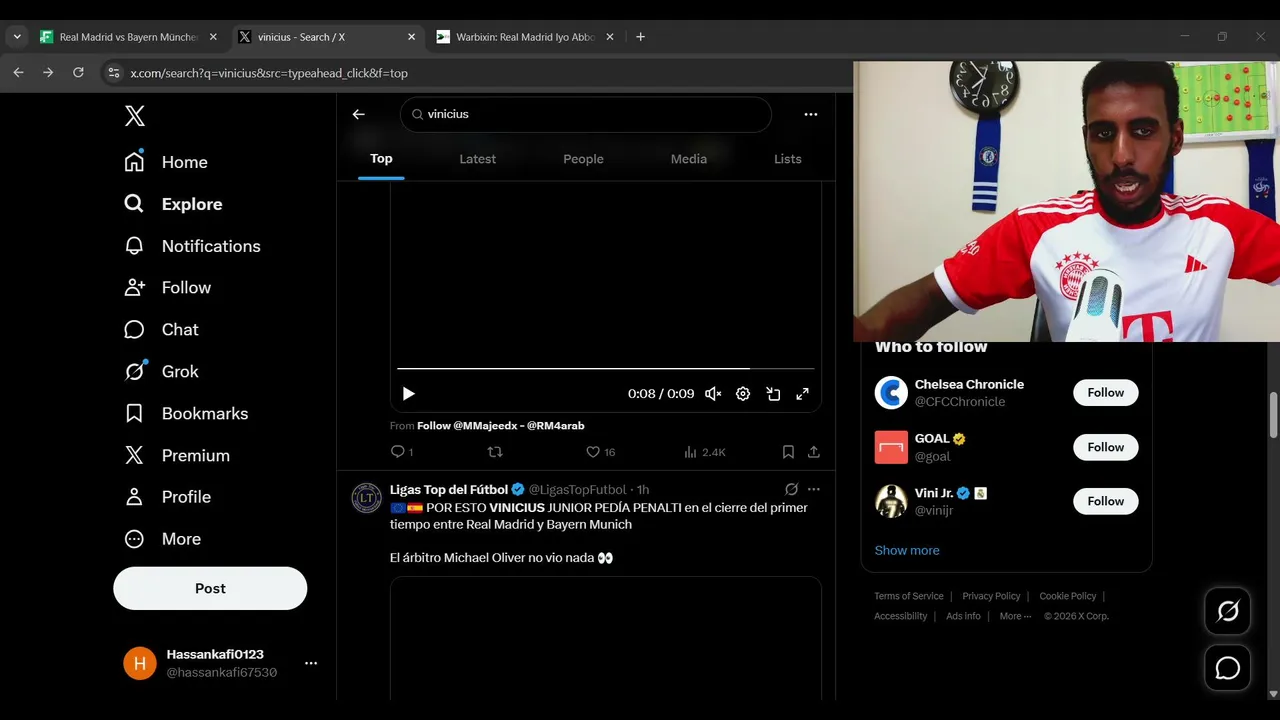1280x720 pixels.
Task: Like the tweet with 16 likes
Action: [601, 452]
